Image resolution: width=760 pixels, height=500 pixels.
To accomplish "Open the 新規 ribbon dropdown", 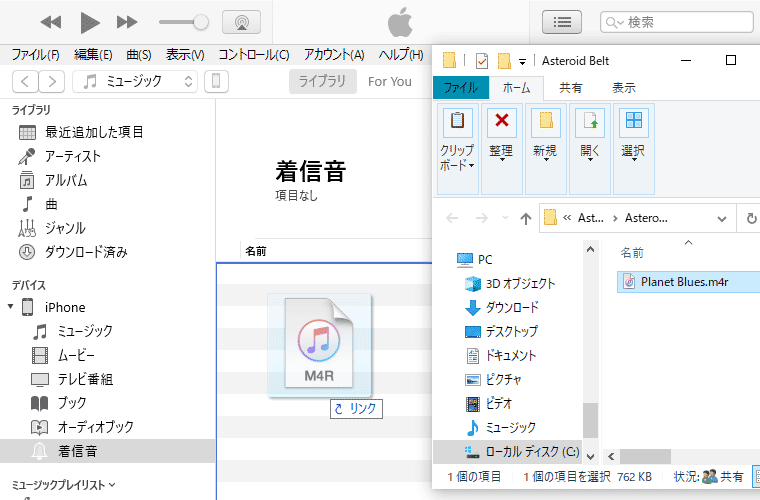I will pyautogui.click(x=546, y=149).
